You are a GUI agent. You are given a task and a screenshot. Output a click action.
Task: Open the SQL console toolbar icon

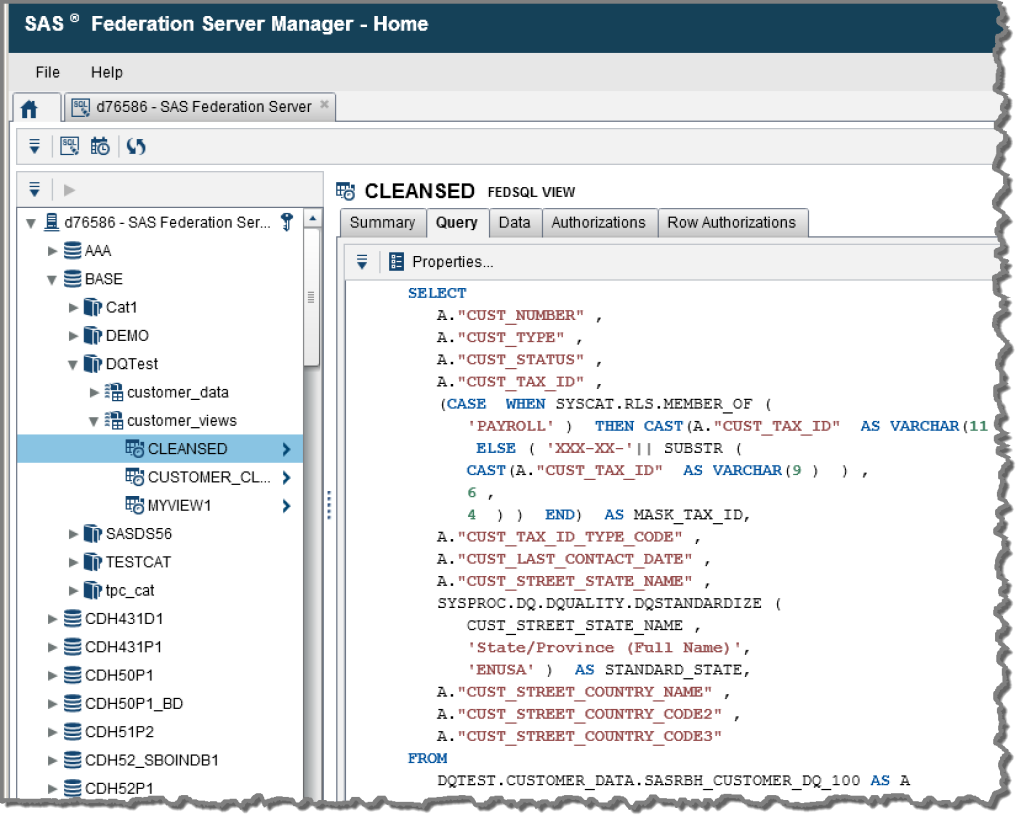coord(69,146)
